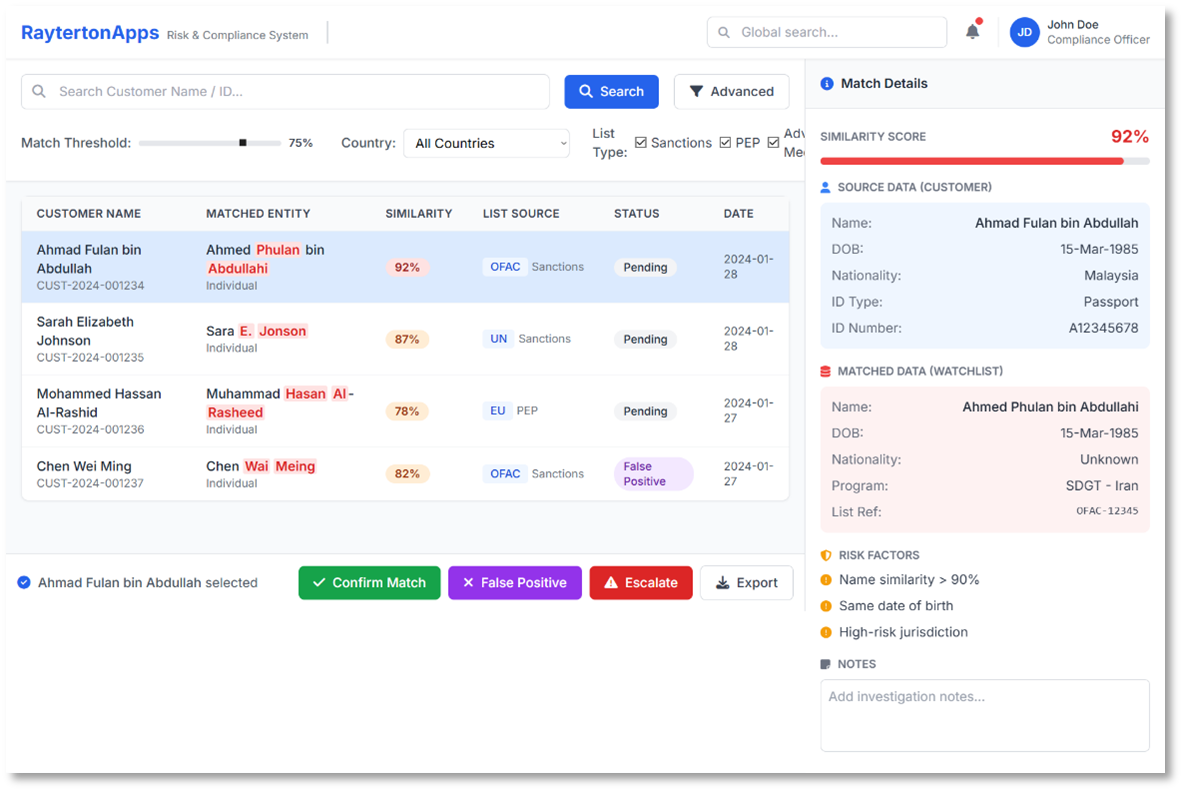Click the Match Details info icon
Viewport: 1184px width, 792px height.
(827, 84)
